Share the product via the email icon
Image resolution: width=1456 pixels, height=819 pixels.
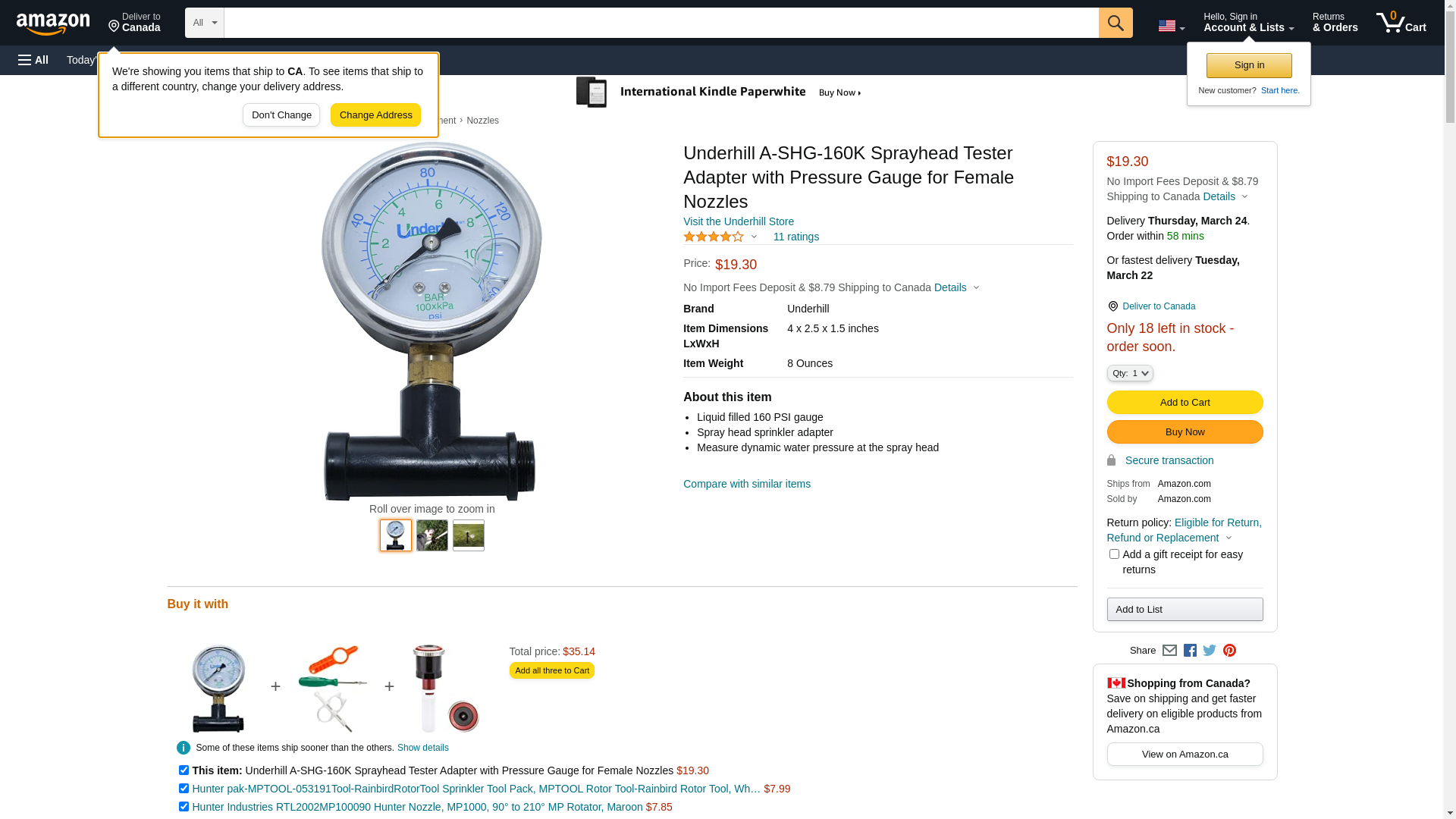click(1169, 651)
